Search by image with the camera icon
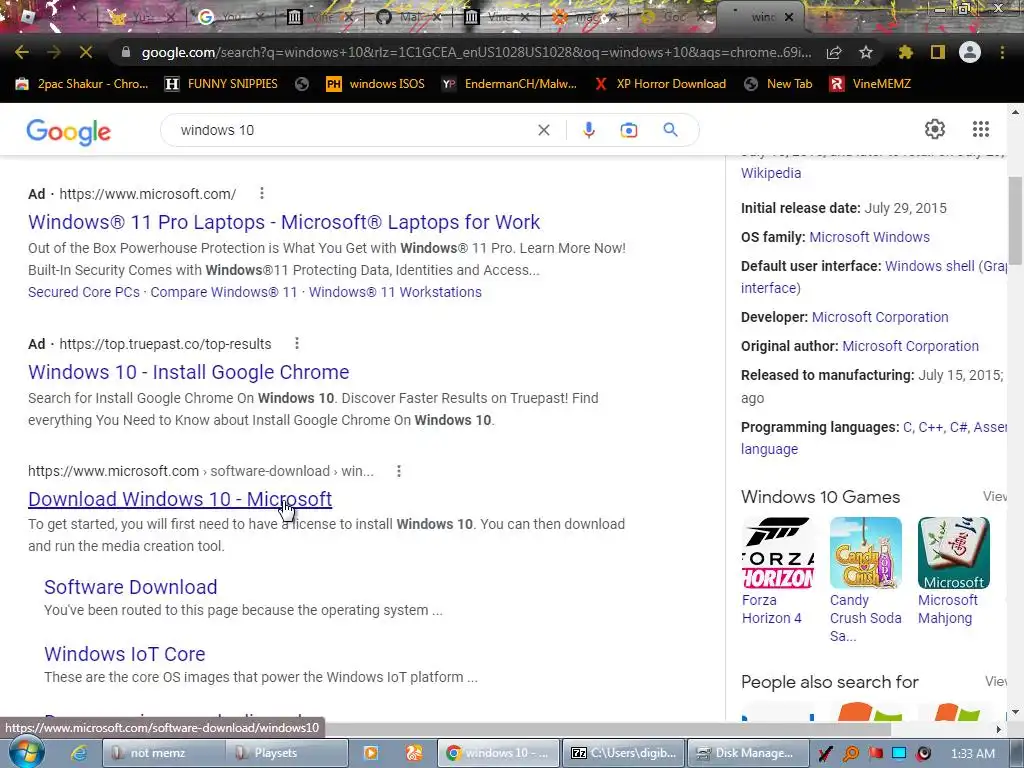Image resolution: width=1024 pixels, height=768 pixels. pyautogui.click(x=628, y=130)
